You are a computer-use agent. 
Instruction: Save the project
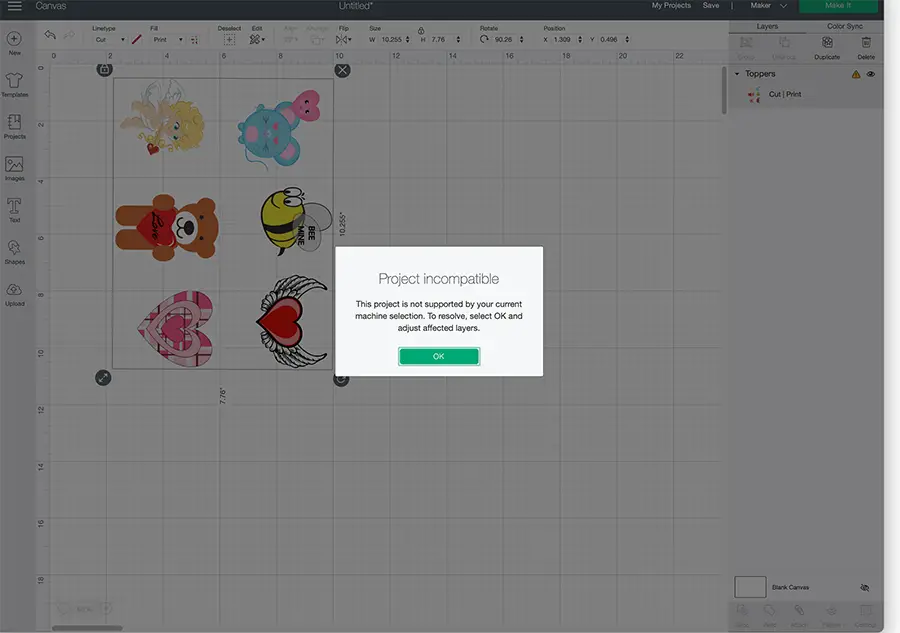711,6
